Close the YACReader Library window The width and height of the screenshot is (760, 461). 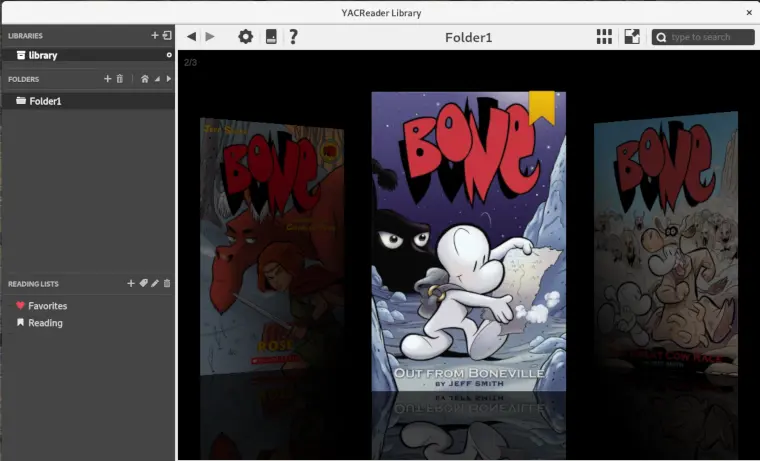(x=749, y=13)
